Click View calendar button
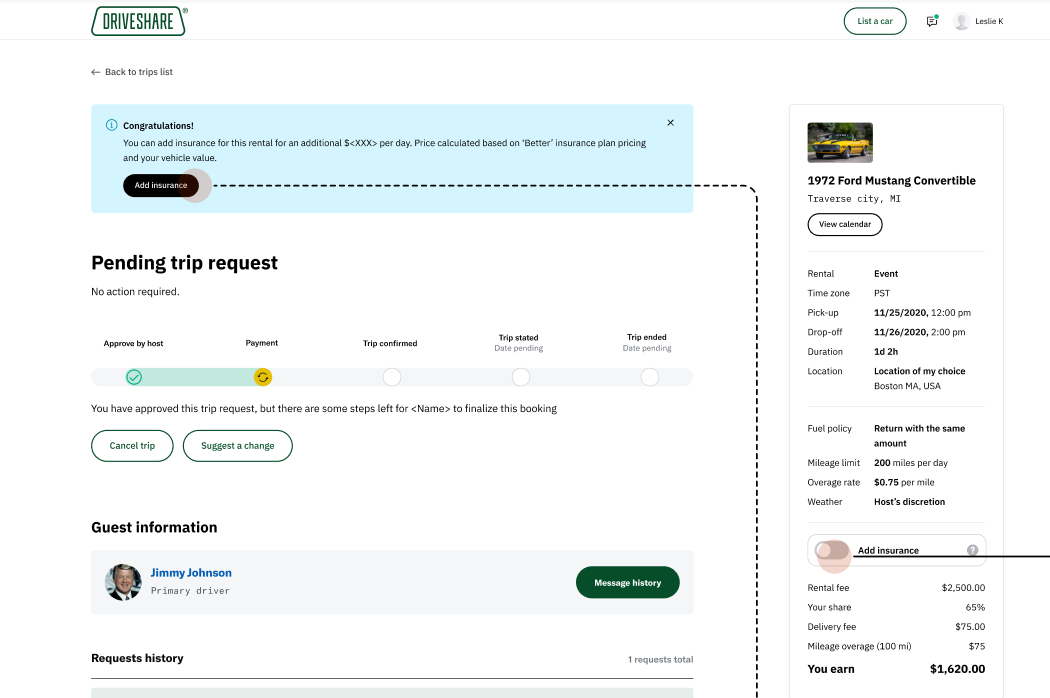 pos(845,224)
